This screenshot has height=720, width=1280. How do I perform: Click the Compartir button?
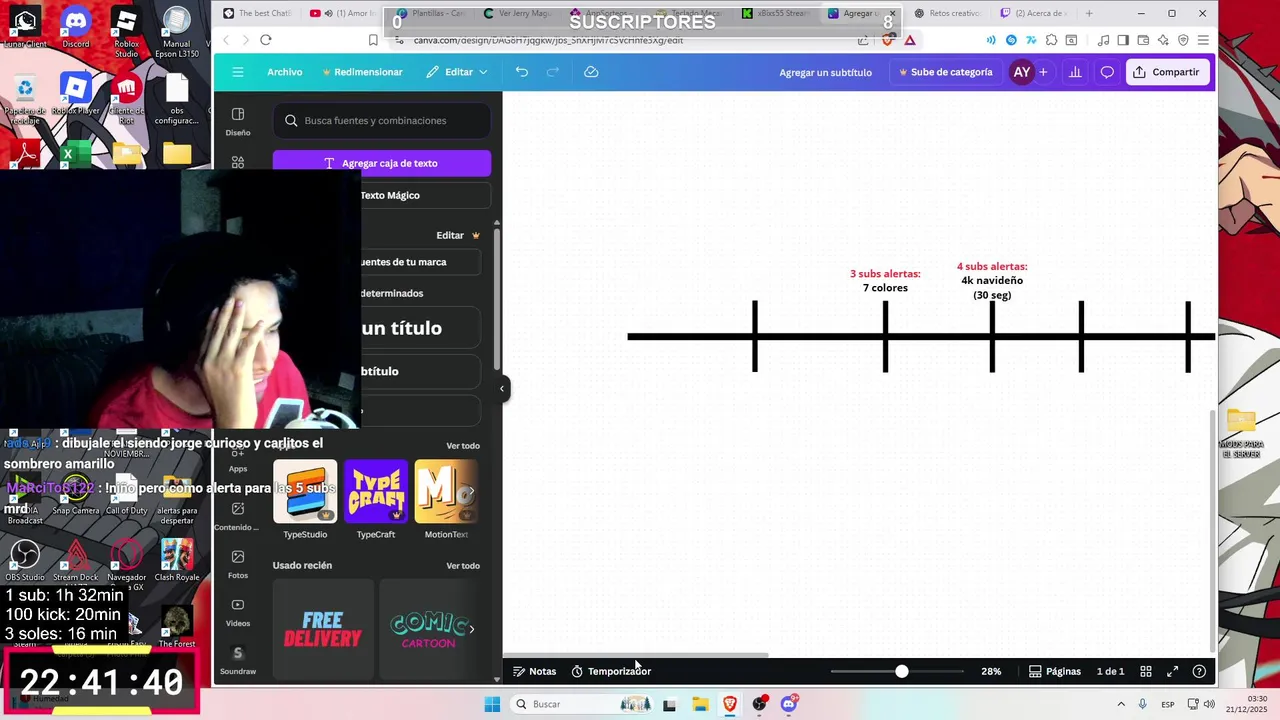(x=1167, y=72)
